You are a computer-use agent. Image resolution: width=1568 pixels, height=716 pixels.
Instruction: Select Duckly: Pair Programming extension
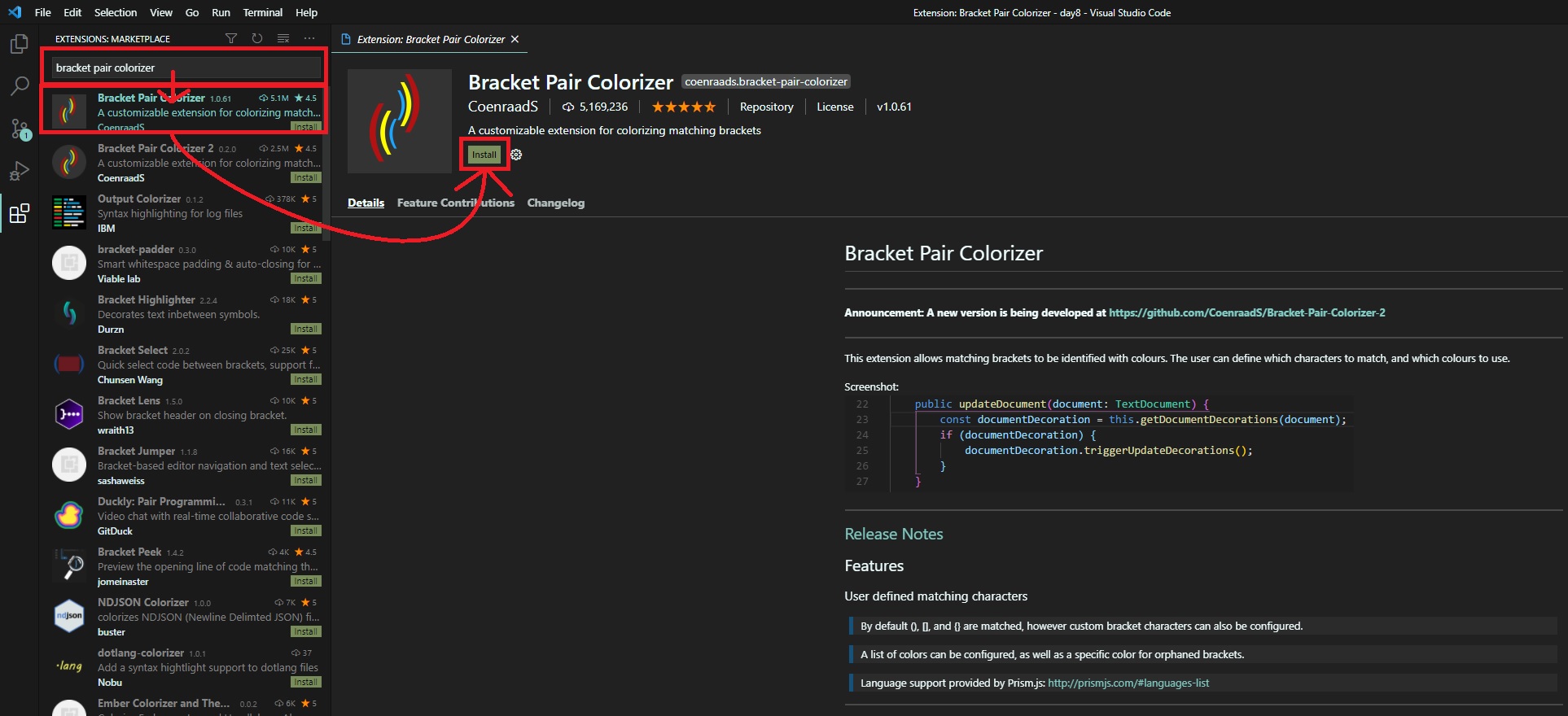(186, 515)
